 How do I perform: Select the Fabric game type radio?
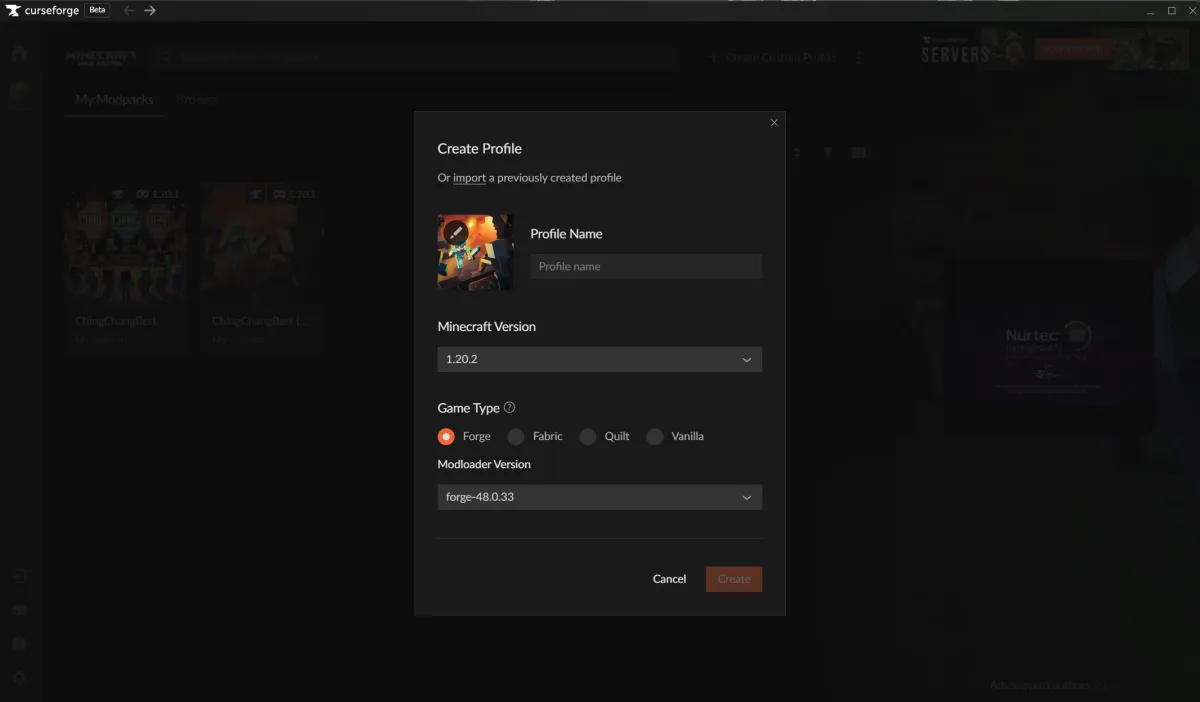[x=516, y=437]
